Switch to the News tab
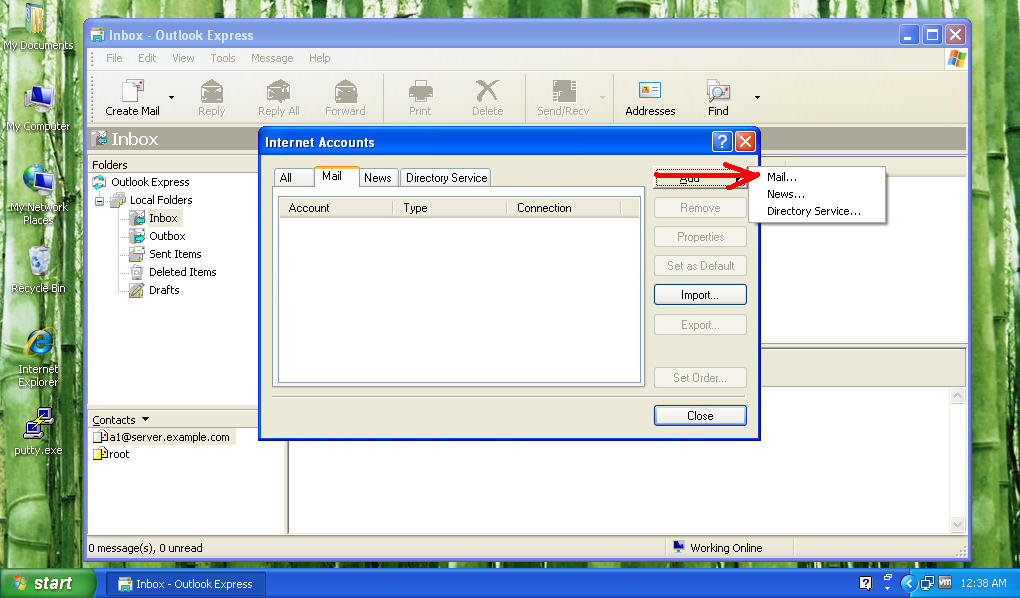 [x=377, y=178]
